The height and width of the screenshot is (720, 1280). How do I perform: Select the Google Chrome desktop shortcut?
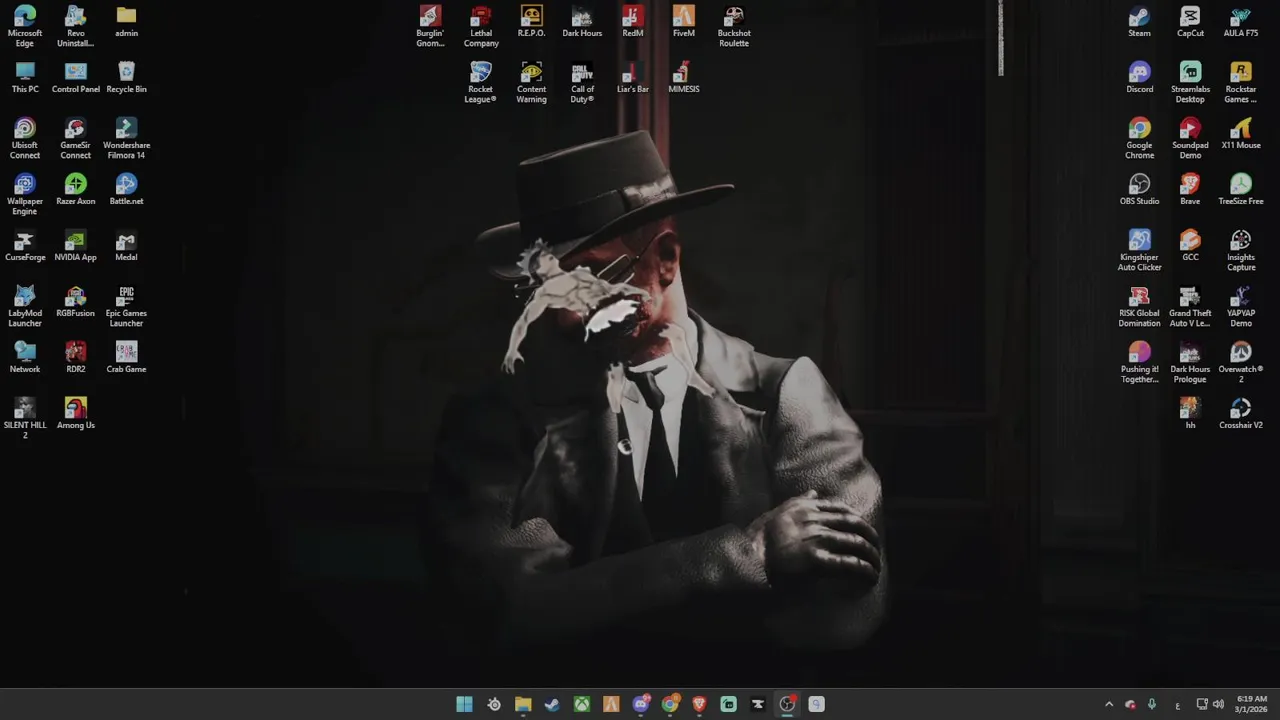[x=1139, y=138]
